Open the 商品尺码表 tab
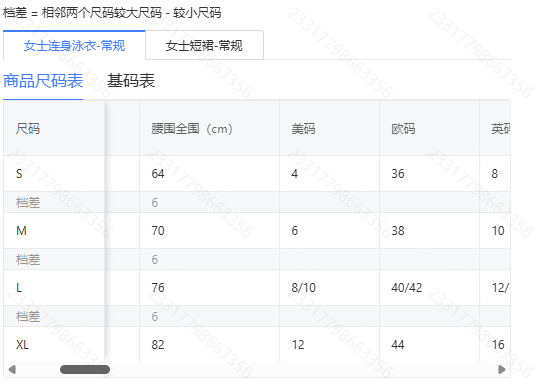The height and width of the screenshot is (390, 534). pos(43,81)
